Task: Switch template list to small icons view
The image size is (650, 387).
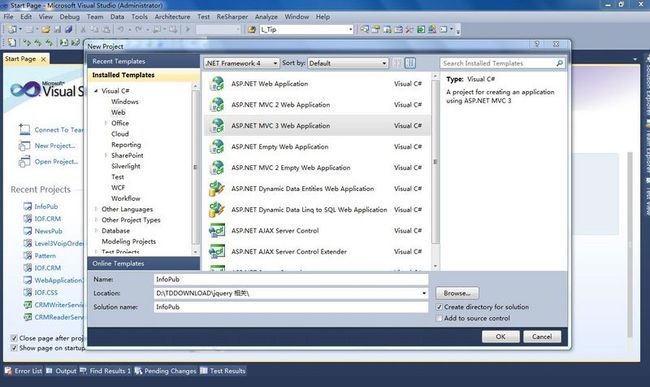Action: tap(398, 63)
